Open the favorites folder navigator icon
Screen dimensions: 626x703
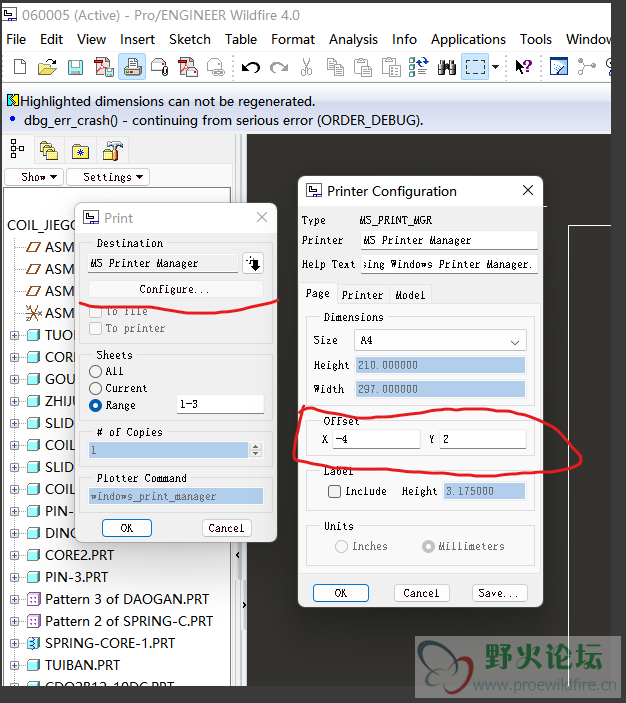click(x=80, y=152)
